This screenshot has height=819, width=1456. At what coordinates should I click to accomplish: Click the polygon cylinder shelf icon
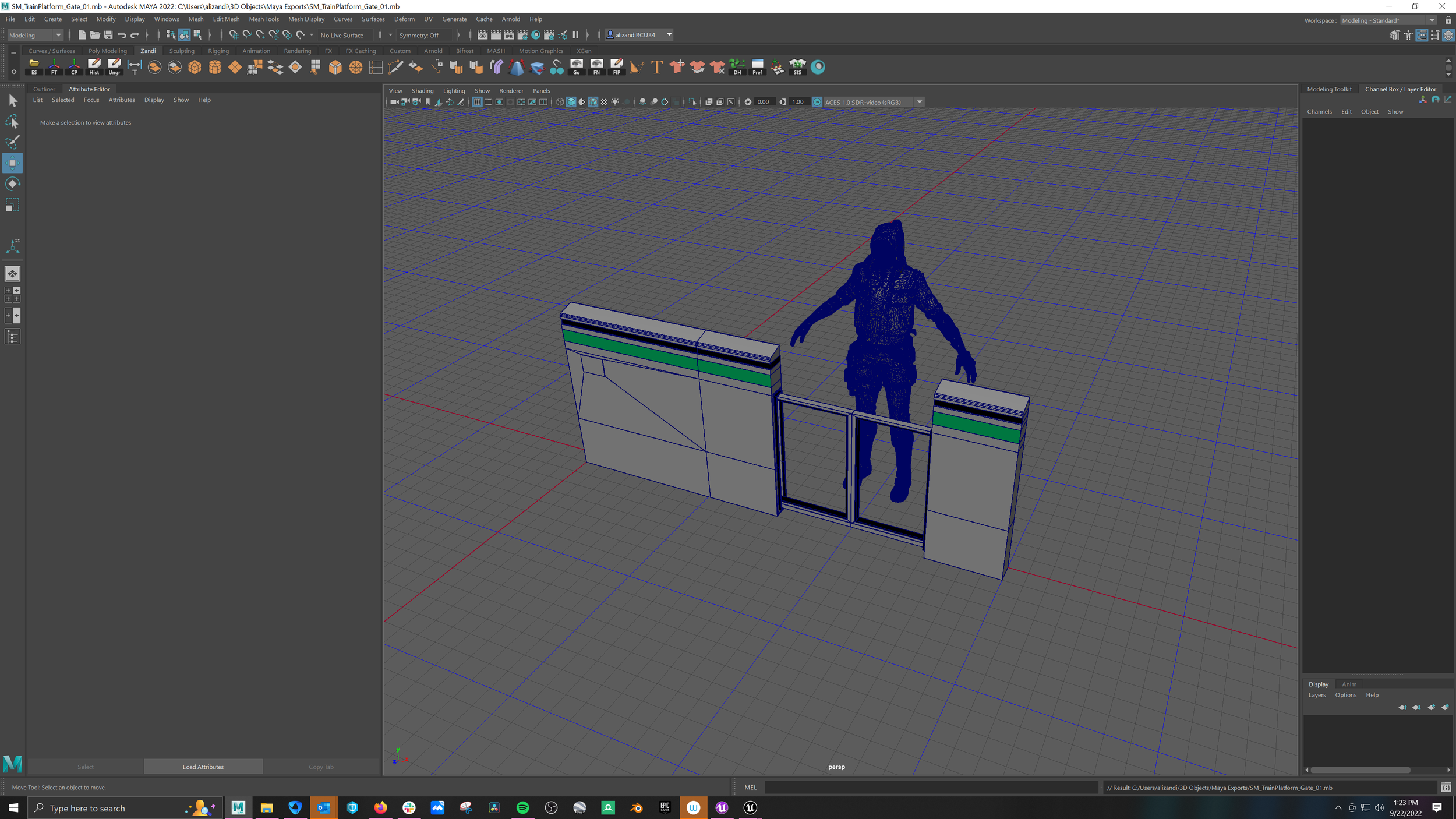click(215, 67)
